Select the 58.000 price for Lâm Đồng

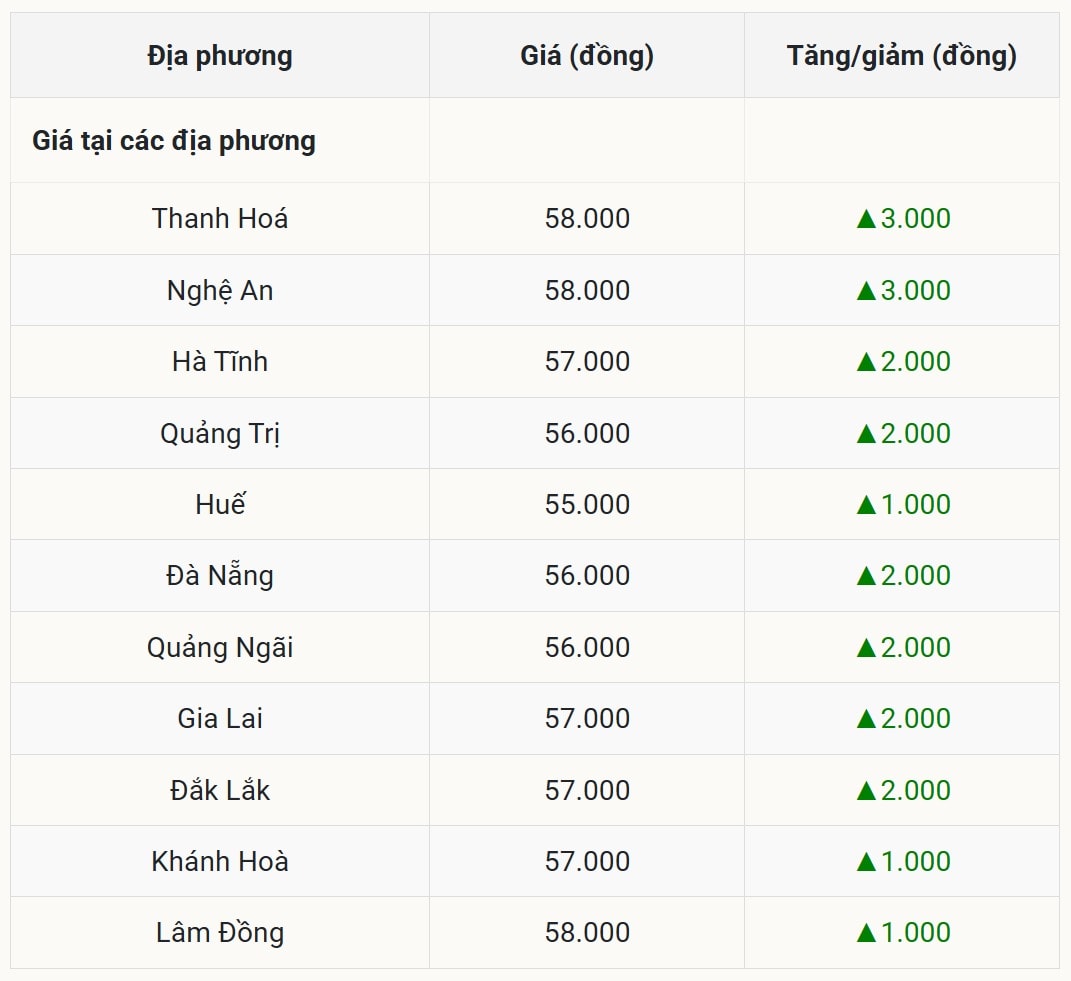(x=587, y=933)
